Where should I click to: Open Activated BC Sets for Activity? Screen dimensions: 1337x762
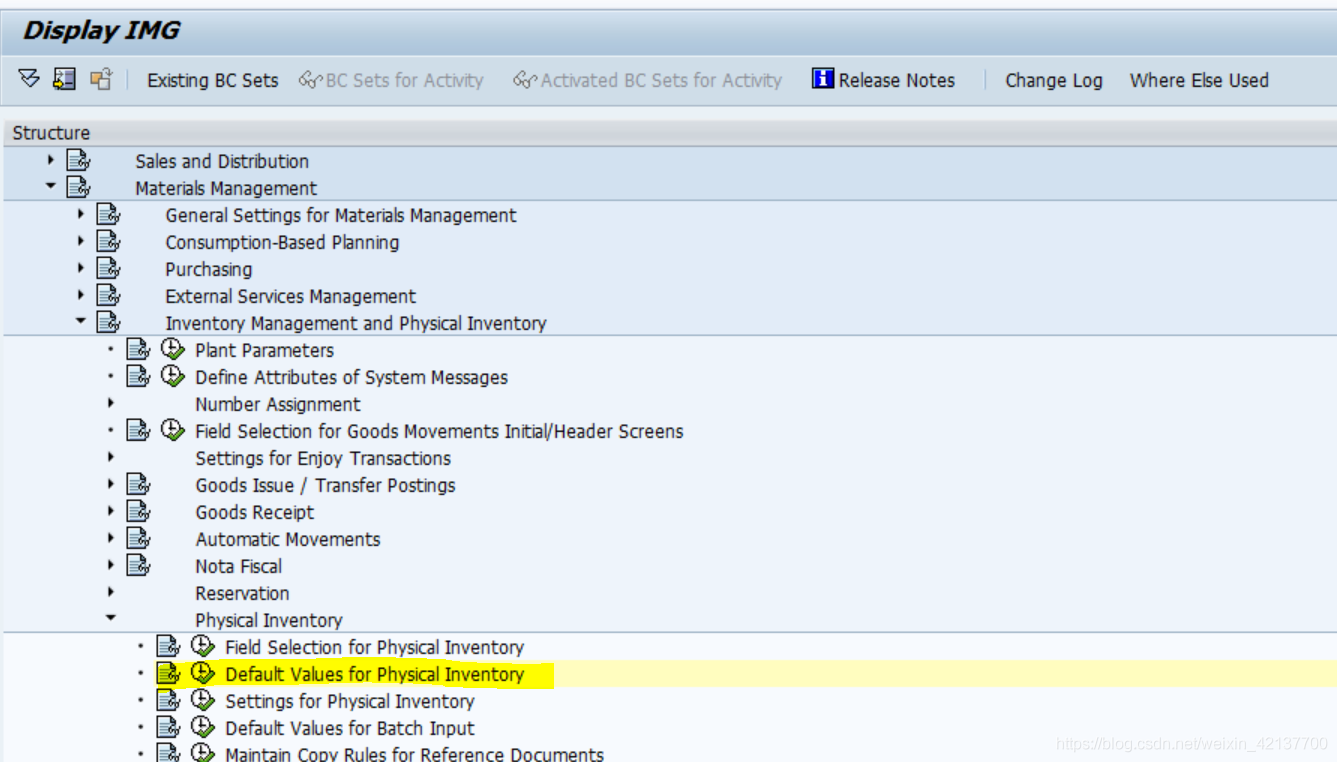click(x=647, y=80)
